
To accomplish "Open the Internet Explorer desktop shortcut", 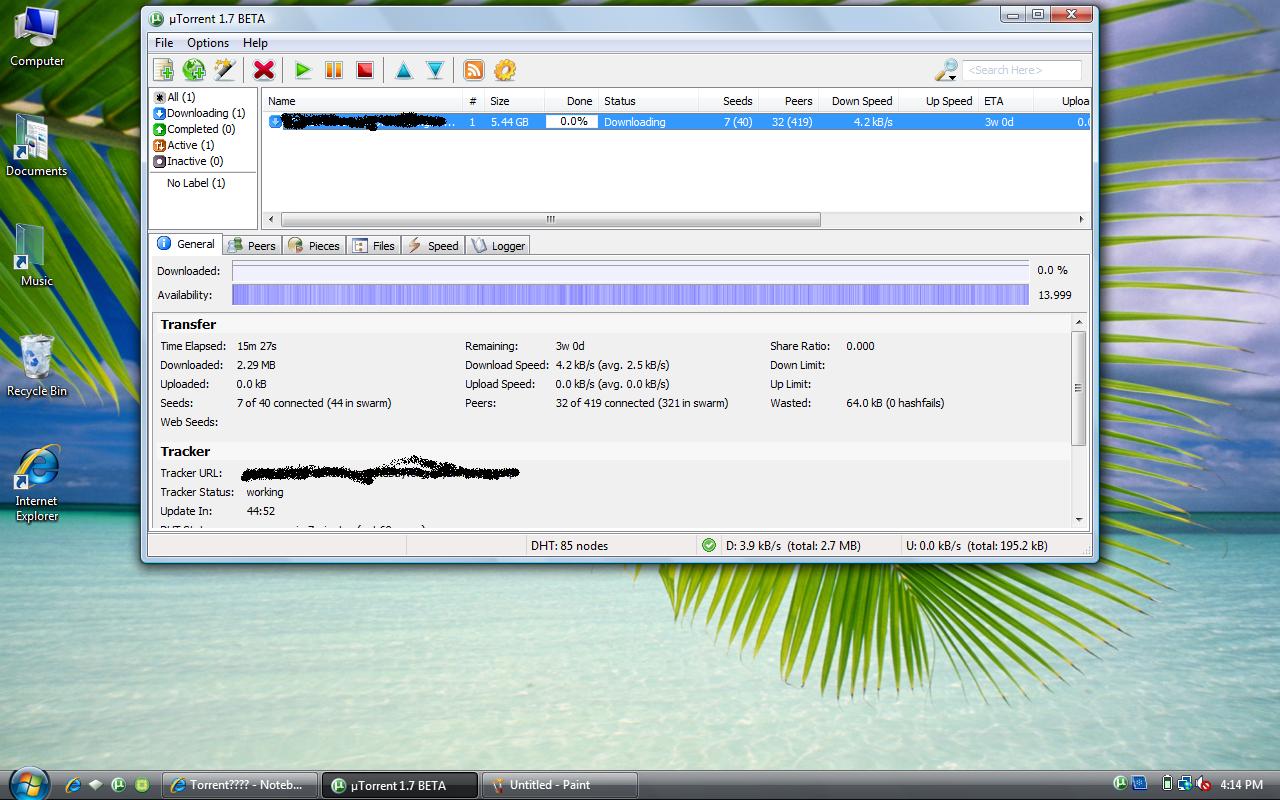I will [37, 484].
